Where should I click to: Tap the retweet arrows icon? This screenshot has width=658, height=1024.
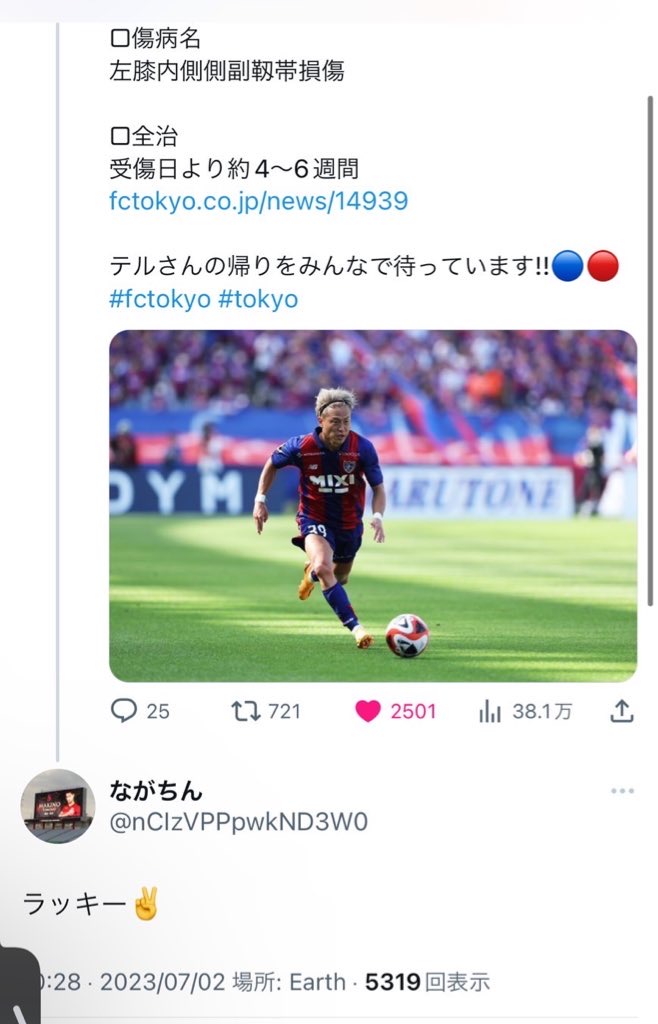[x=243, y=711]
